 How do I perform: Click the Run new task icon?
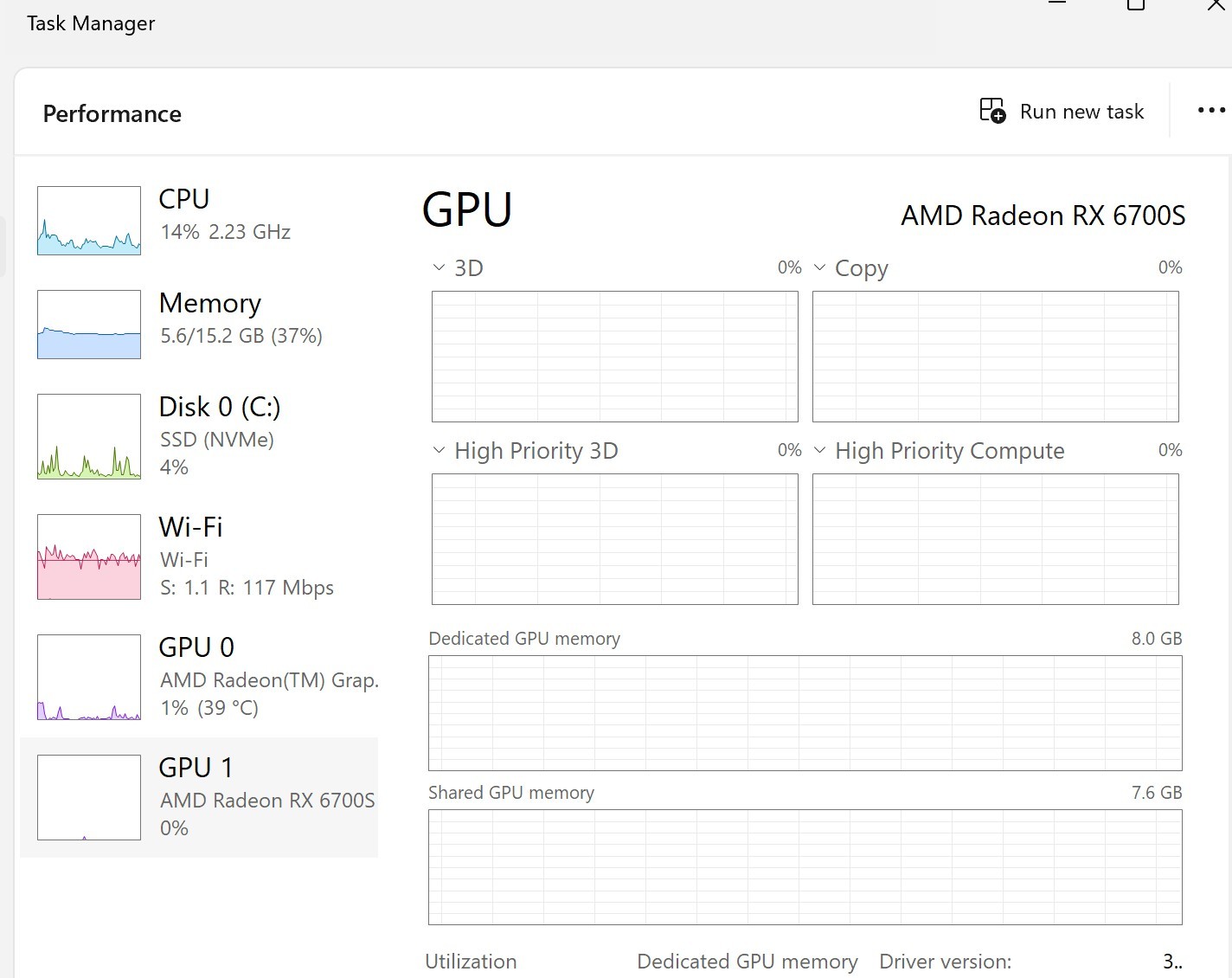pos(992,111)
